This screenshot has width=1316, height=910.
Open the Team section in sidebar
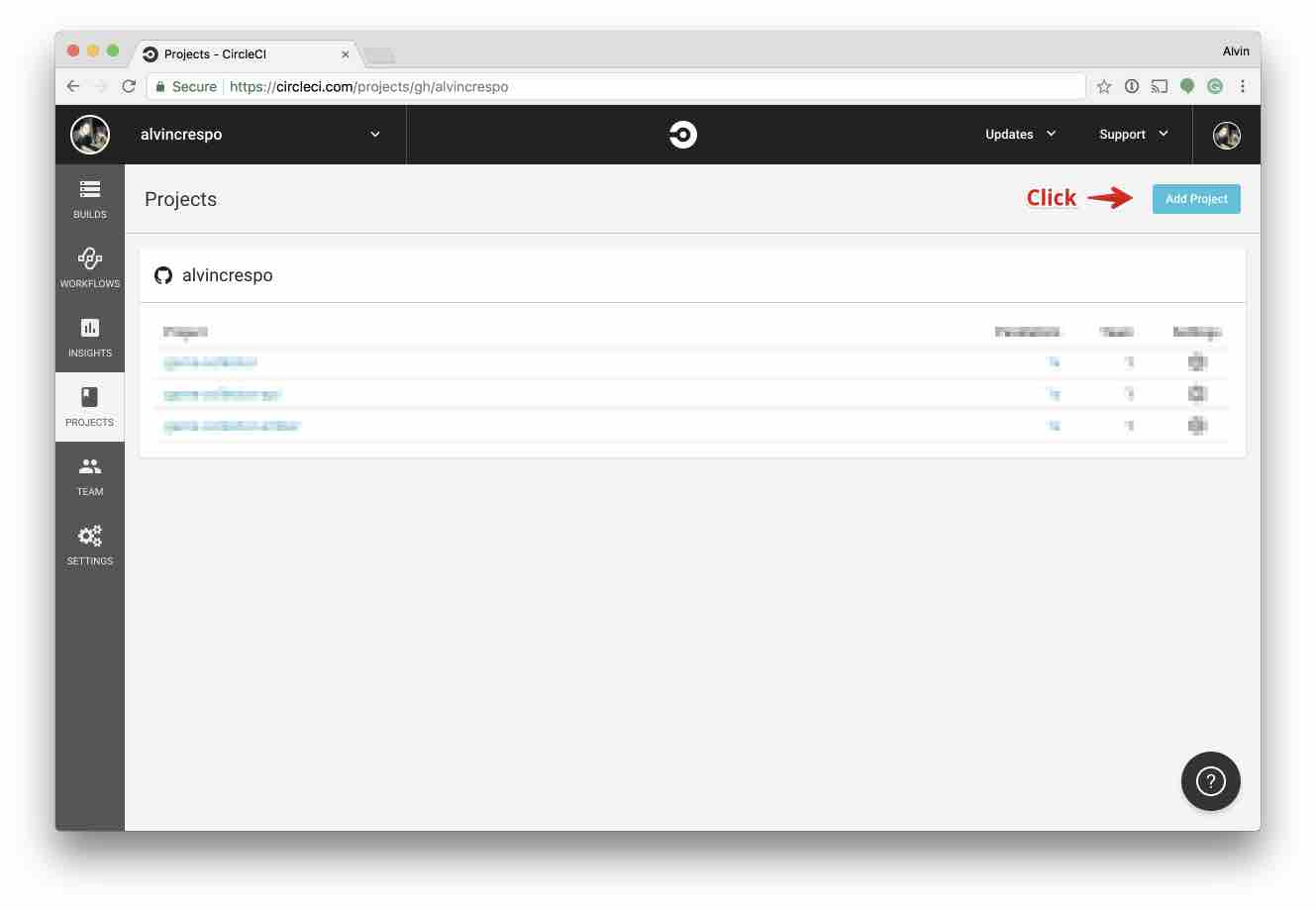click(90, 476)
